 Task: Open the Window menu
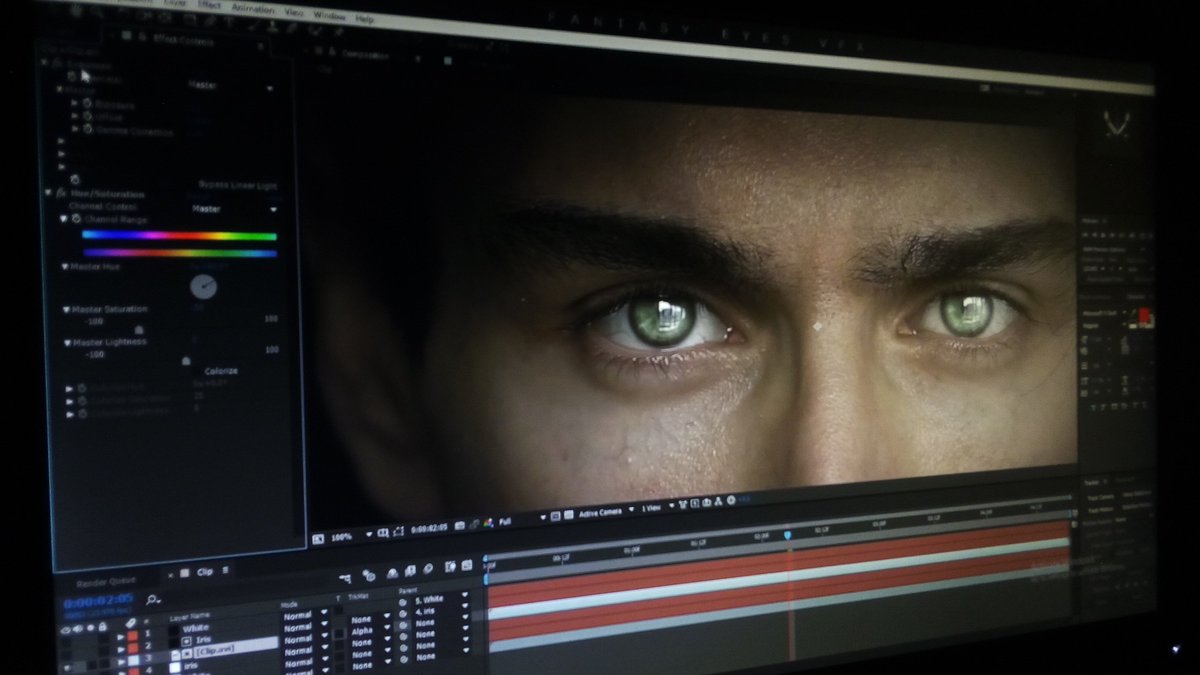pyautogui.click(x=329, y=16)
